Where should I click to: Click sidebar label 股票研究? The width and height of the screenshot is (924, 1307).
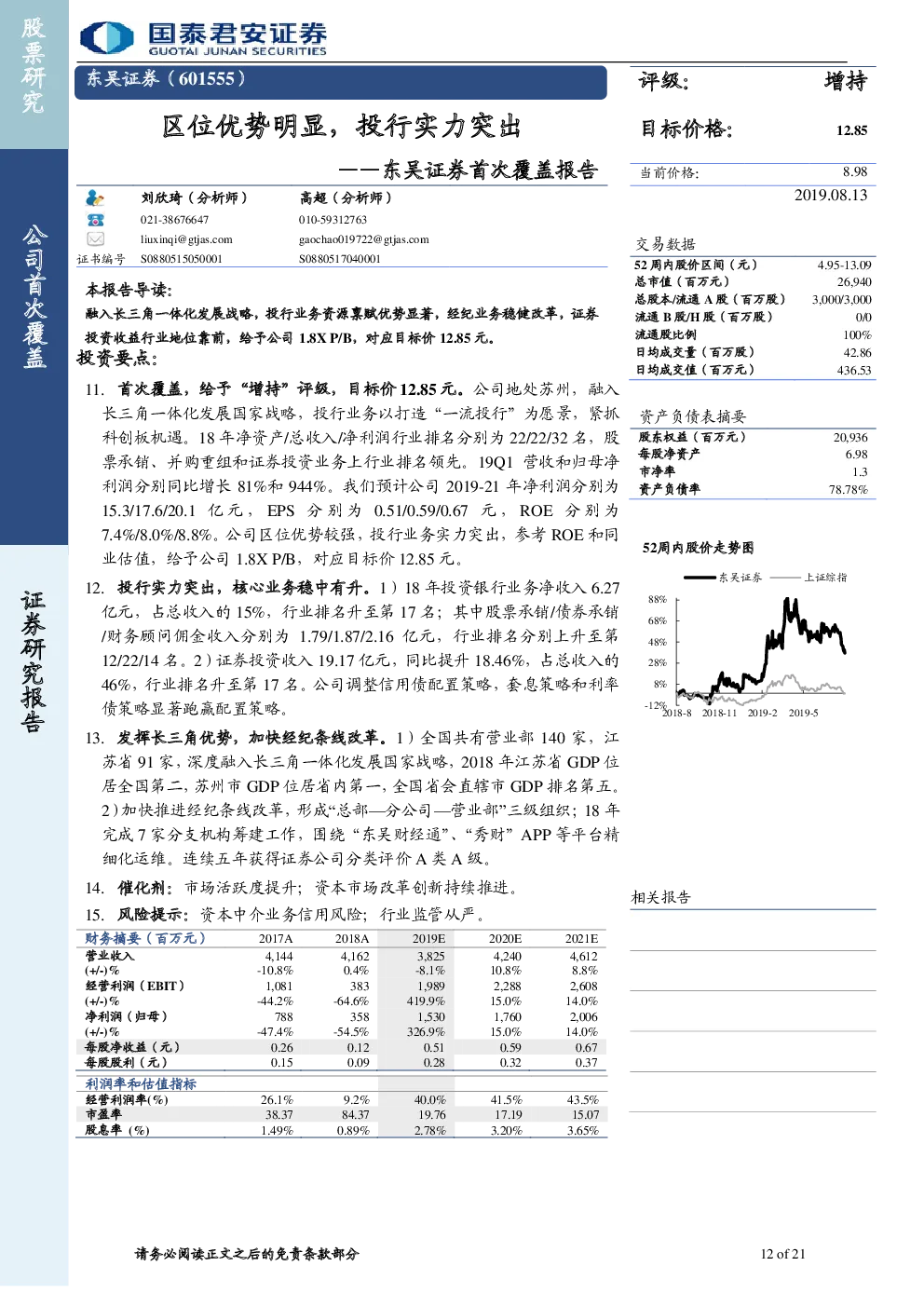point(34,65)
